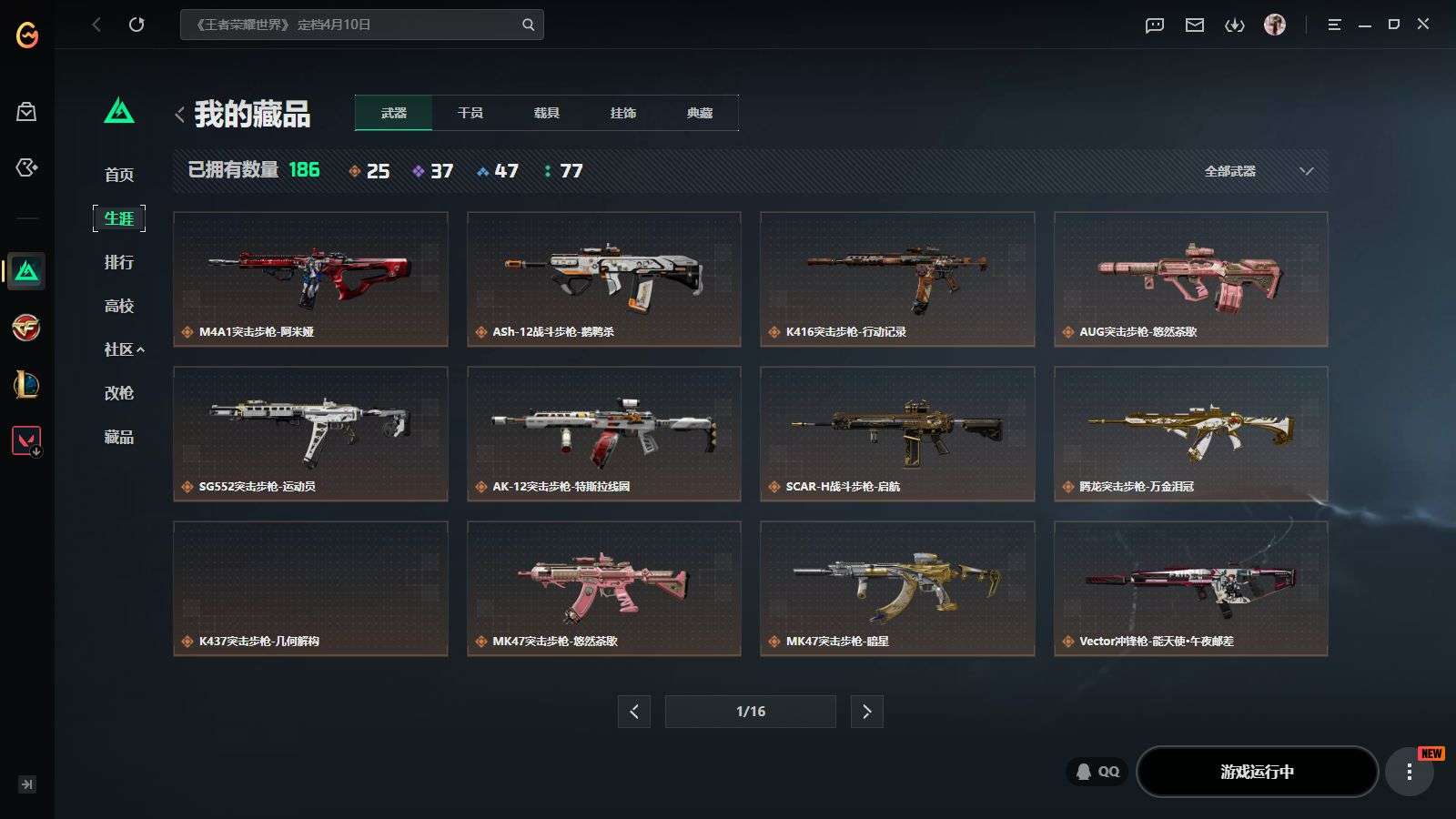This screenshot has width=1456, height=819.
Task: Go to next page of collection
Action: [866, 712]
